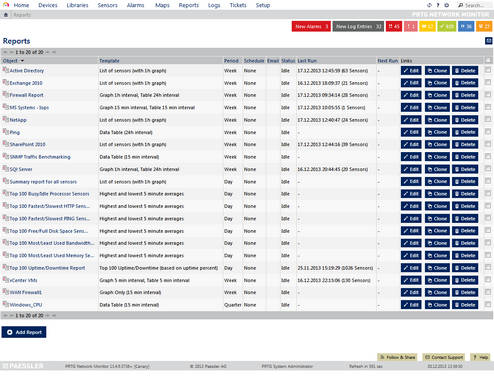Sort table by Next Run column header
The image size is (494, 390).
click(388, 61)
